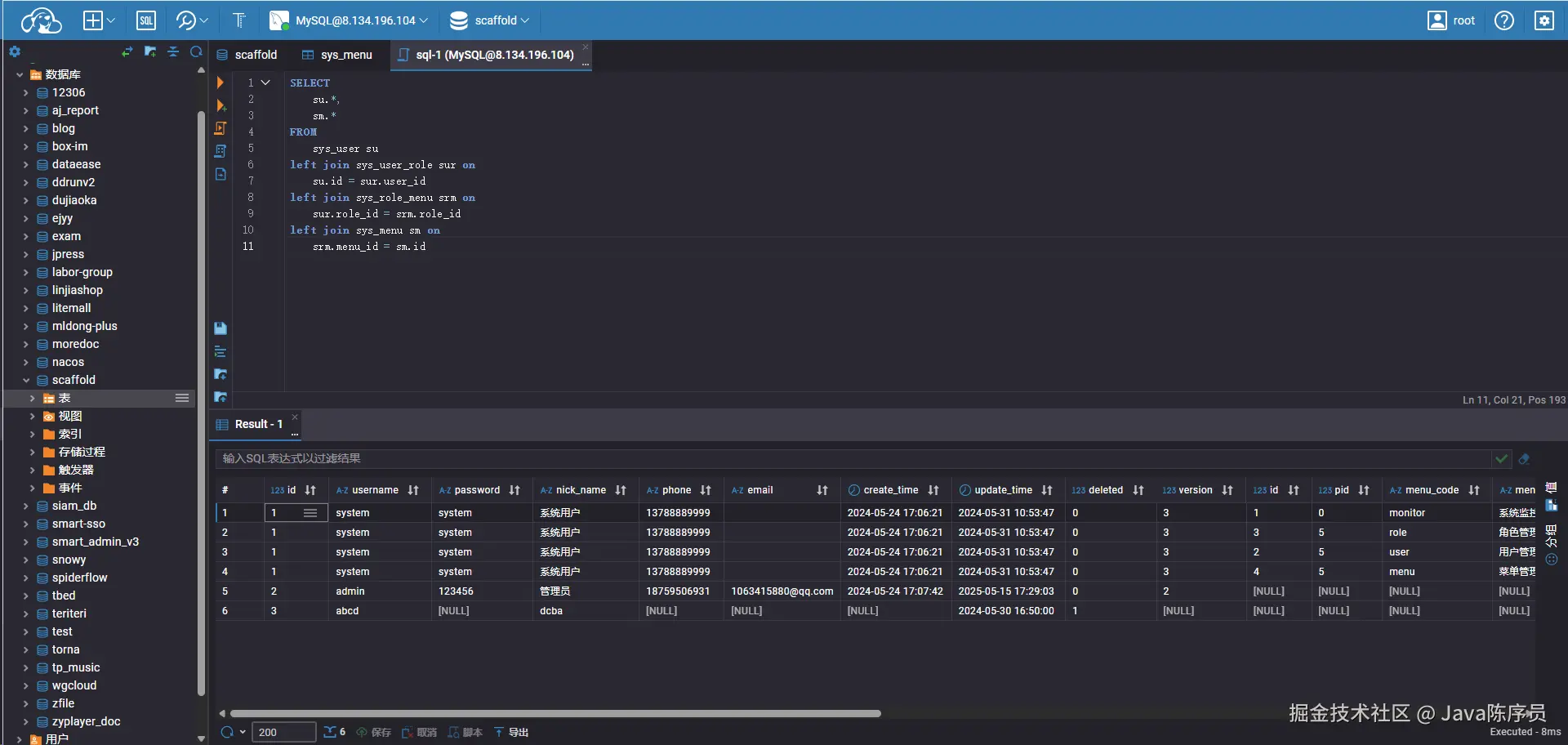Click 保存 save button in result toolbar
1568x745 pixels.
(x=373, y=733)
